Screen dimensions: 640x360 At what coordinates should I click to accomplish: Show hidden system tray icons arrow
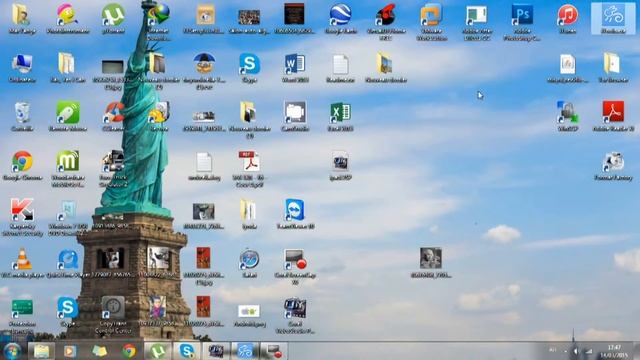pos(565,351)
